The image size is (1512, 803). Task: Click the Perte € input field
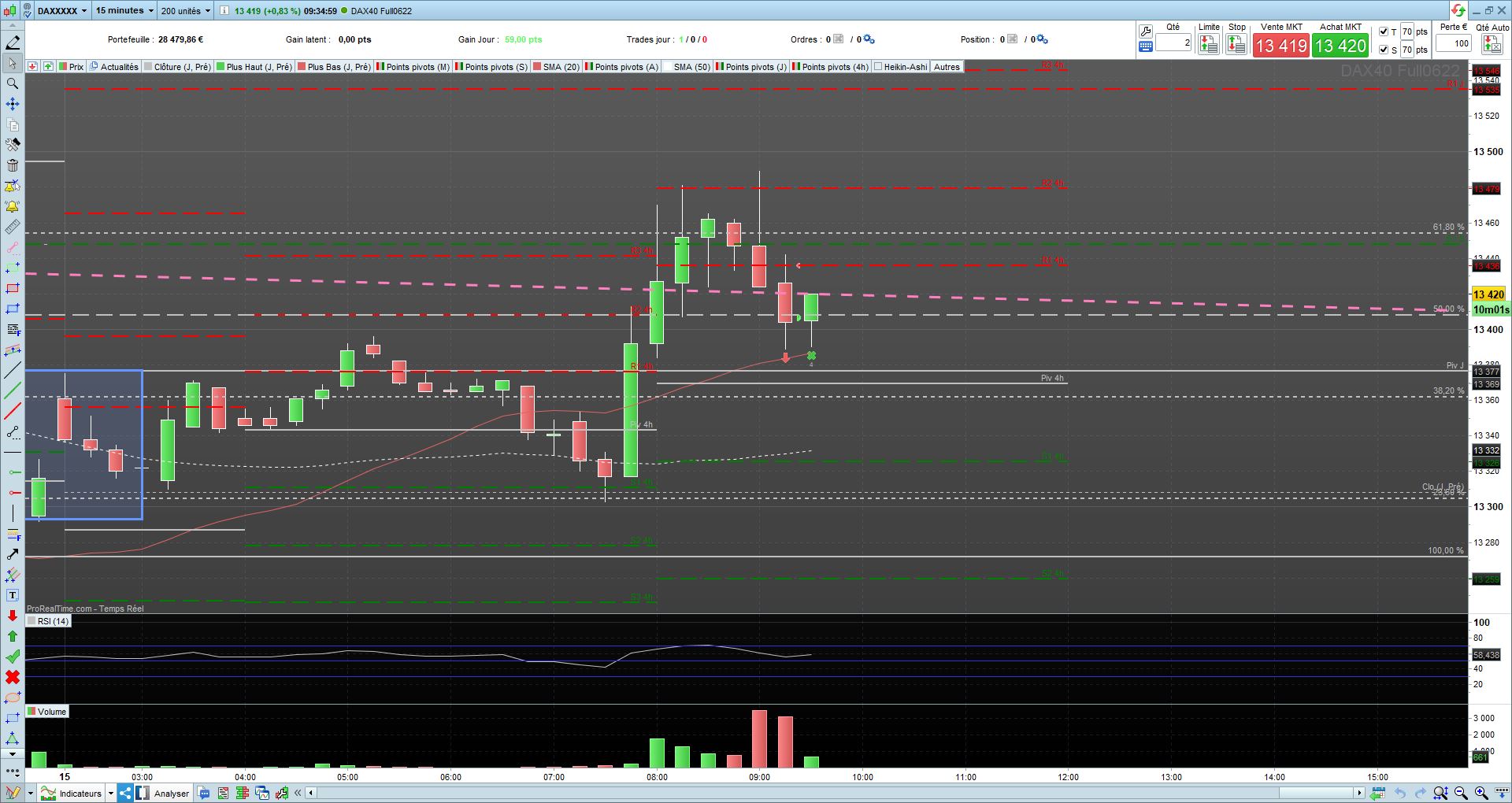pos(1454,43)
